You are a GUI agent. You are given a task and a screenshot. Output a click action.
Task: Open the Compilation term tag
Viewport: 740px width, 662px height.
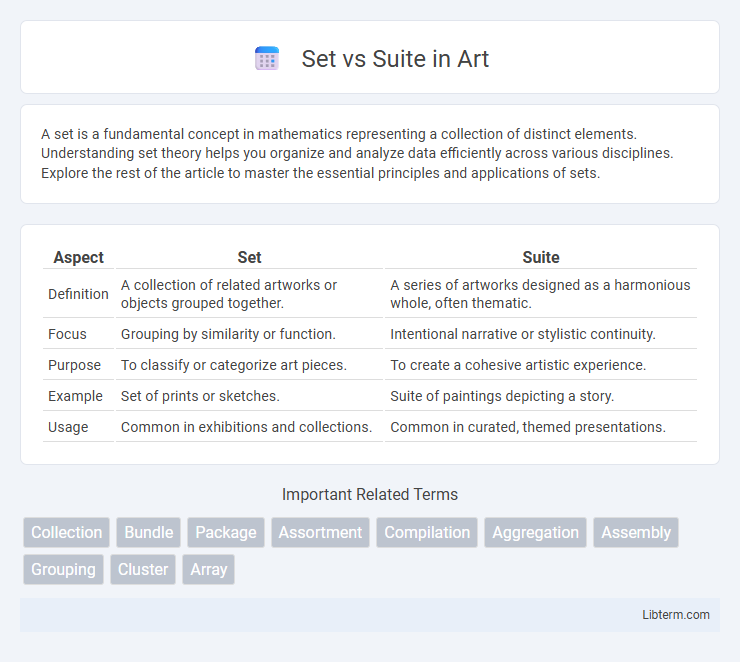(x=427, y=532)
